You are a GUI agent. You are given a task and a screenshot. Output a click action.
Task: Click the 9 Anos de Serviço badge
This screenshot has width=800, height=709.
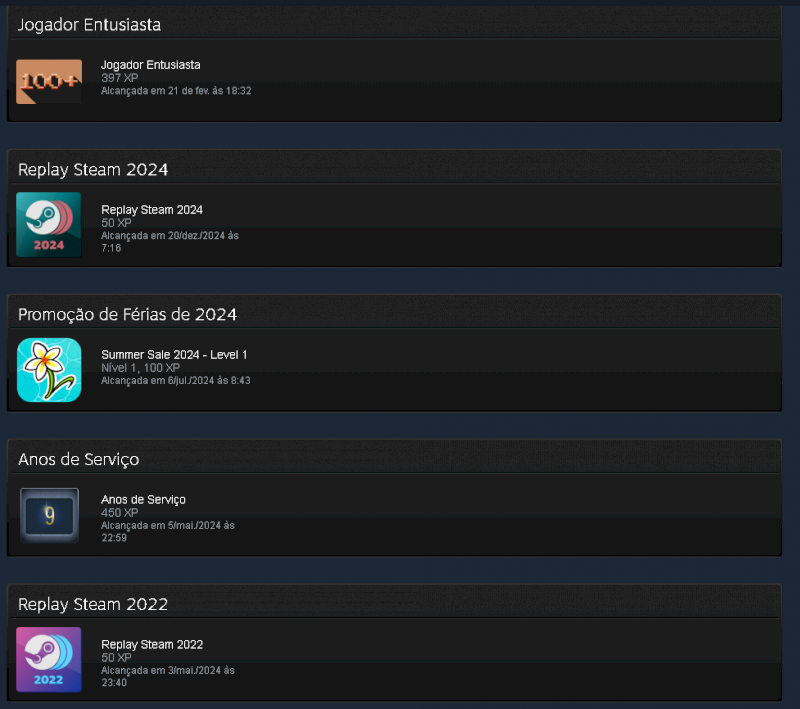[x=49, y=515]
